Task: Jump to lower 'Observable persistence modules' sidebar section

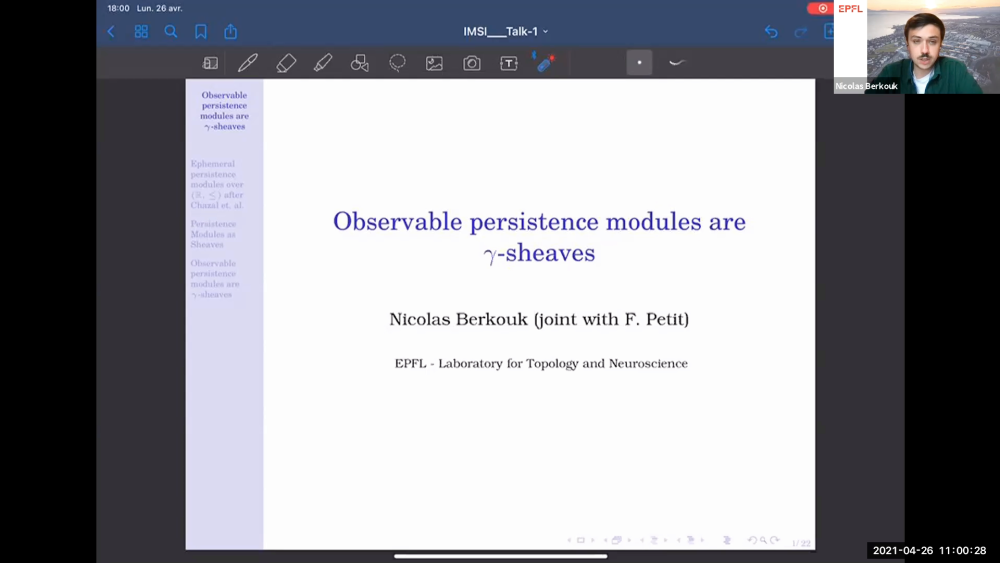Action: 215,279
